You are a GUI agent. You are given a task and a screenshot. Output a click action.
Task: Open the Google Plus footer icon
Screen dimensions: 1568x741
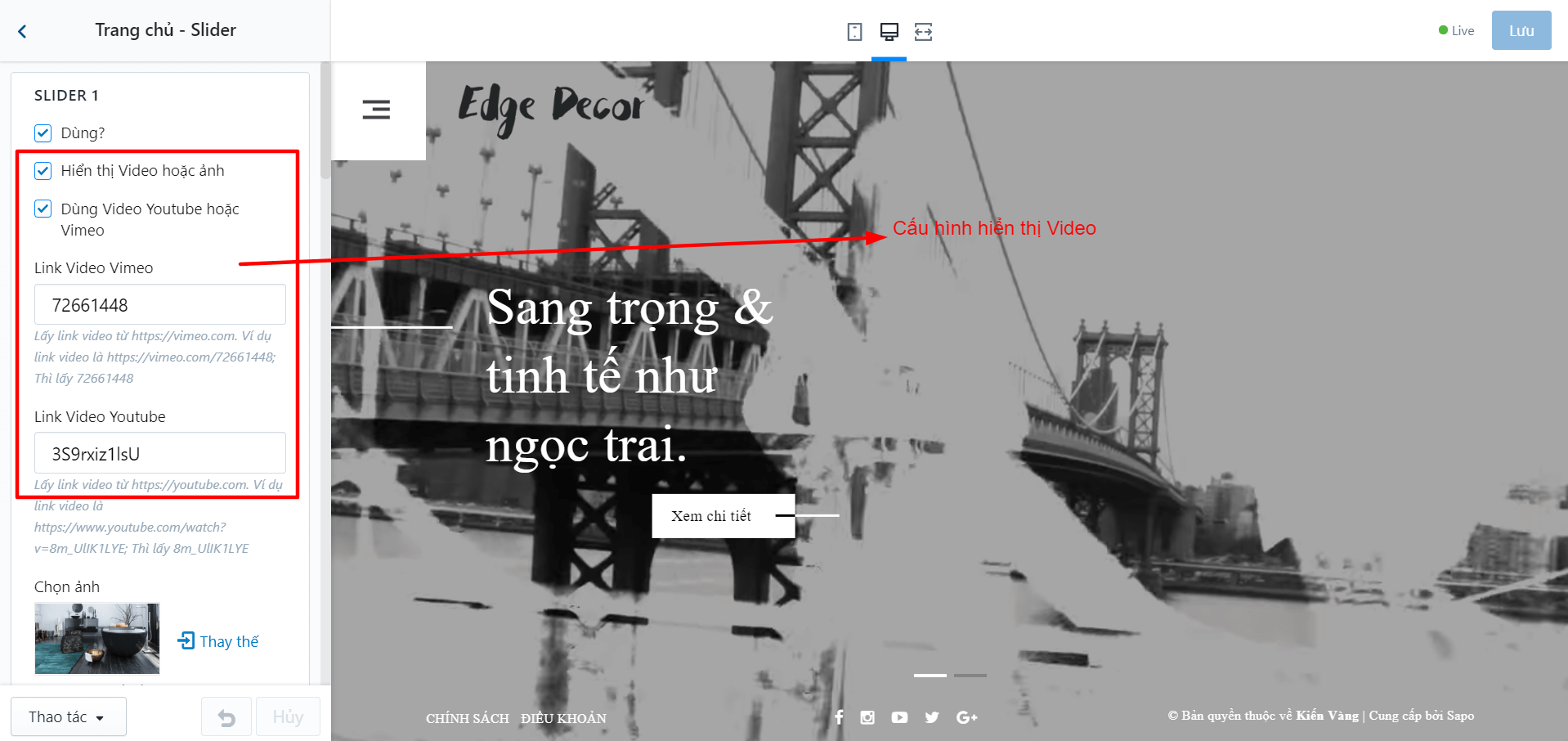pos(966,717)
